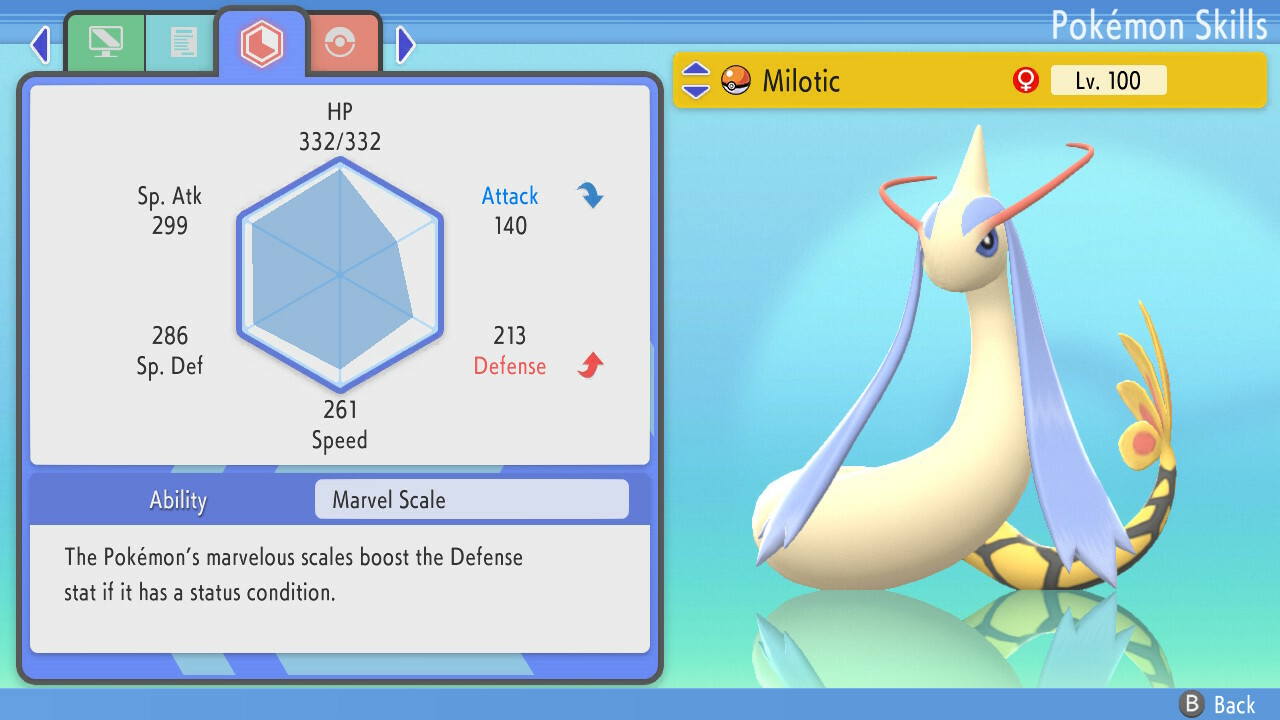Click the Speed value 261

[340, 409]
